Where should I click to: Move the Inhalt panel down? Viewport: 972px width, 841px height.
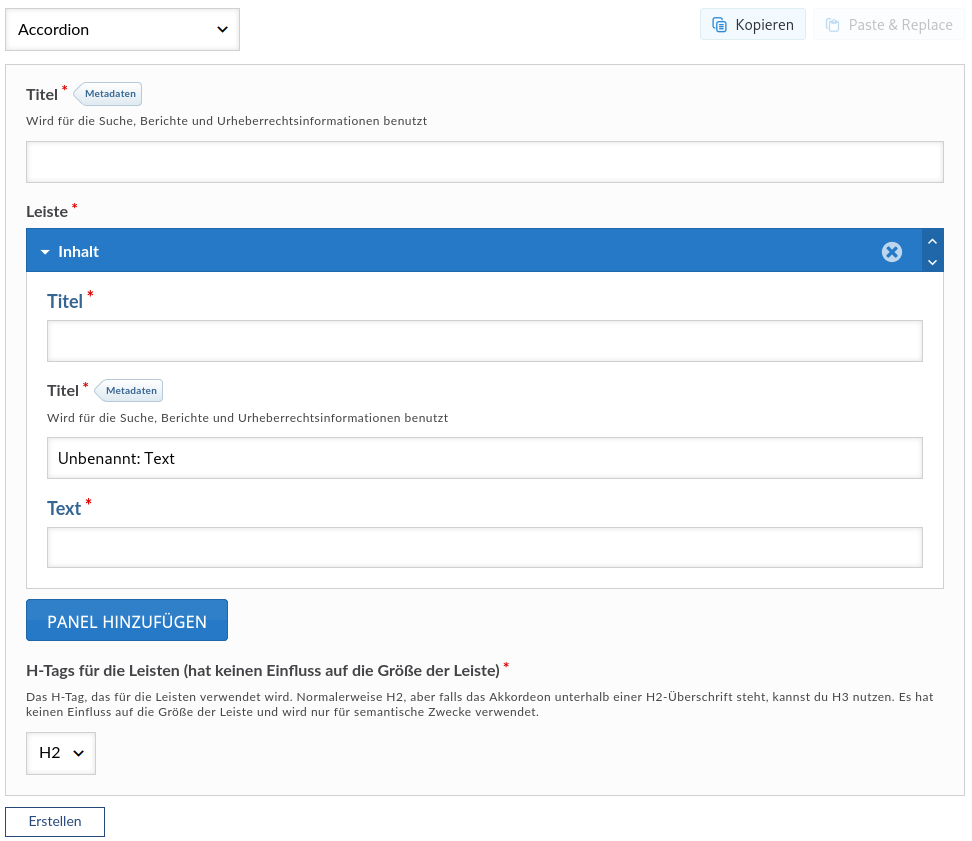932,262
